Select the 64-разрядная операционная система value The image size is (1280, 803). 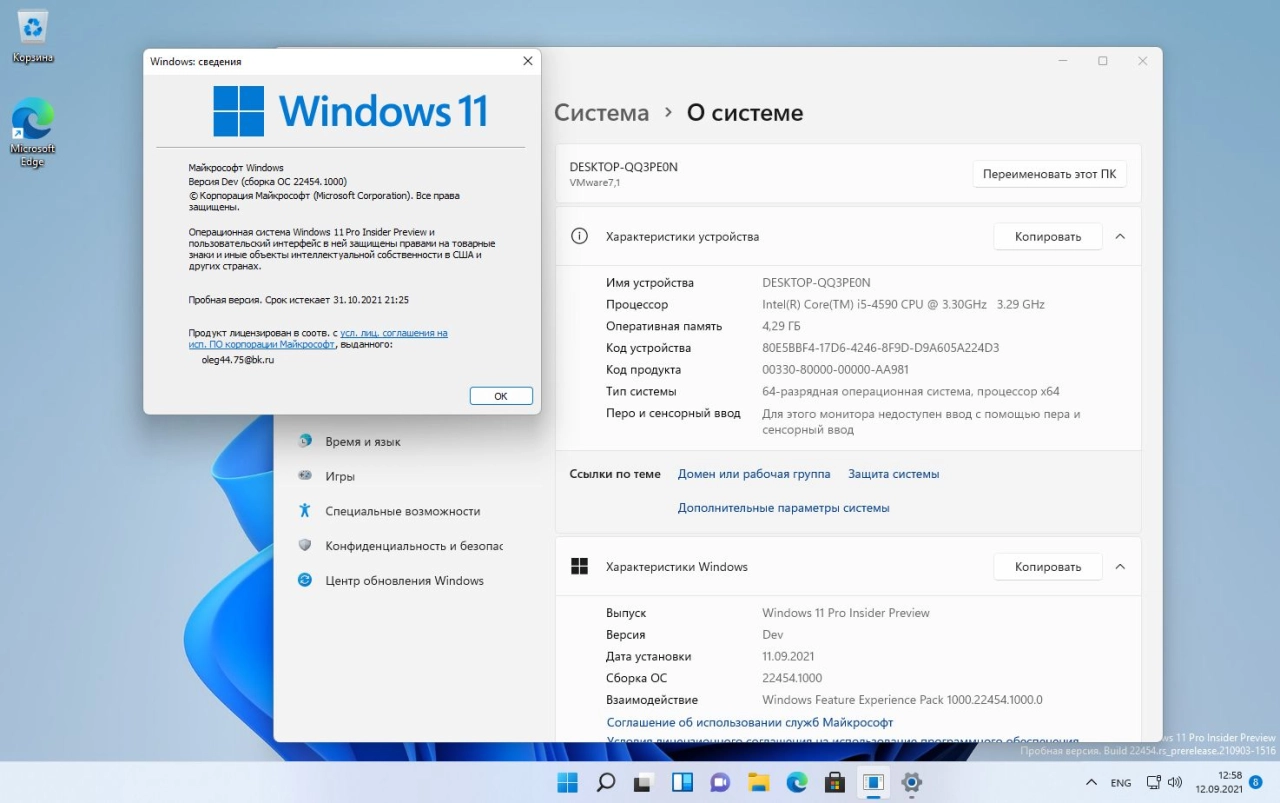click(x=911, y=392)
